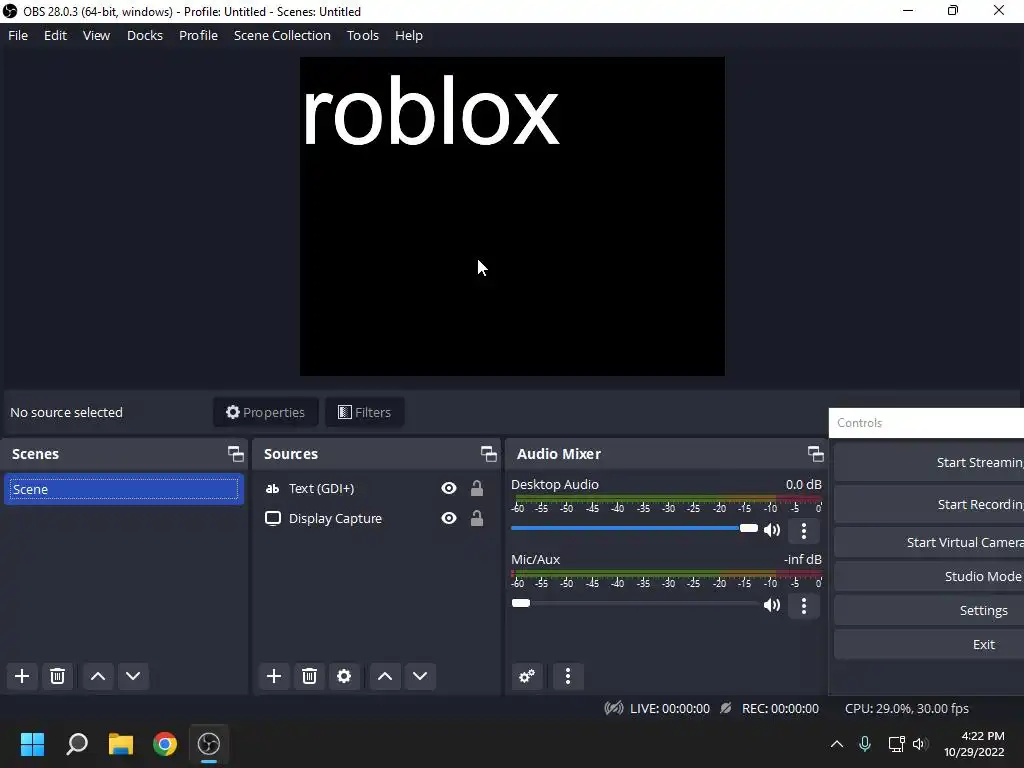
Task: Open Desktop Audio three-dot options
Action: pos(804,530)
